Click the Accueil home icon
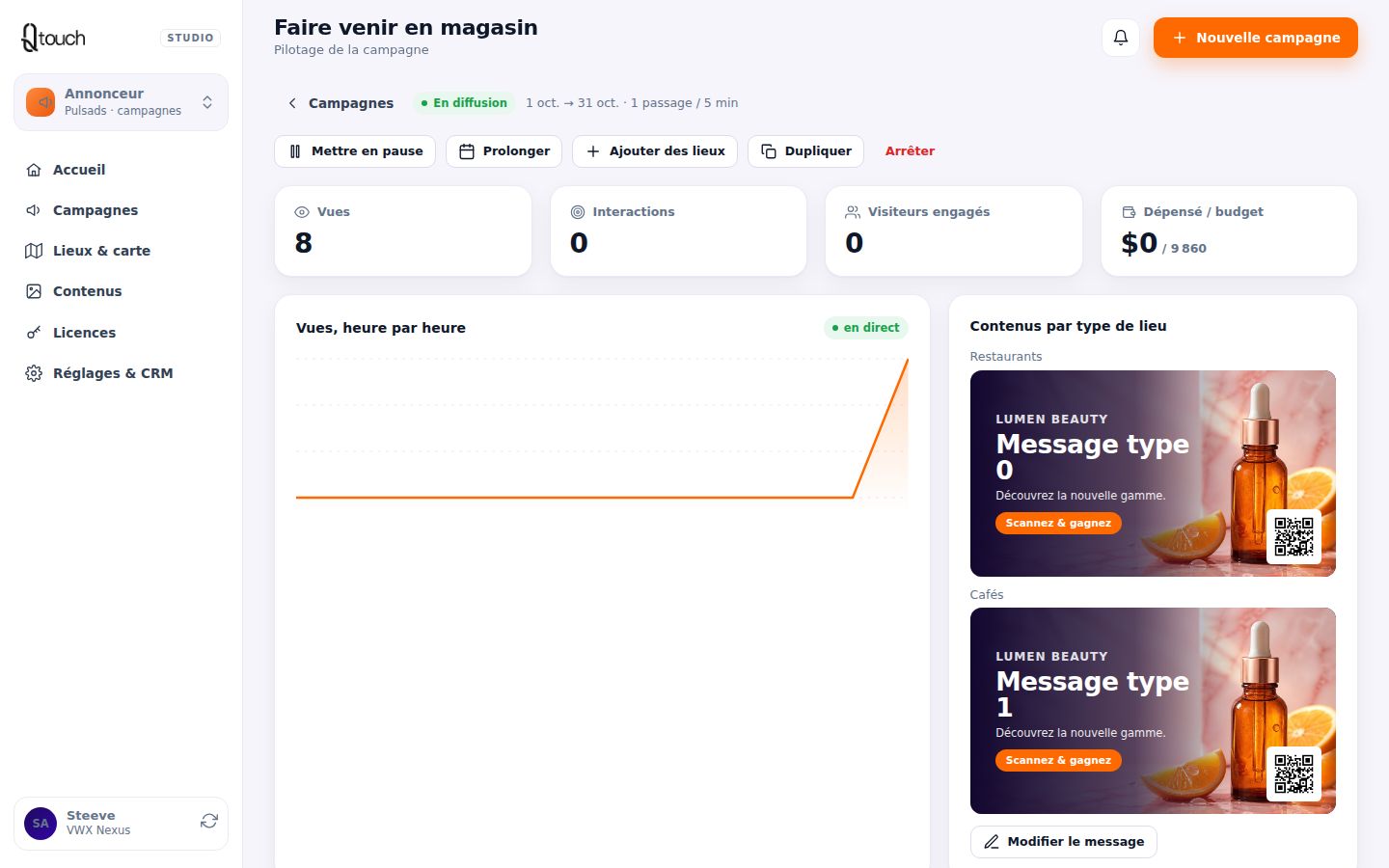The image size is (1389, 868). point(34,170)
